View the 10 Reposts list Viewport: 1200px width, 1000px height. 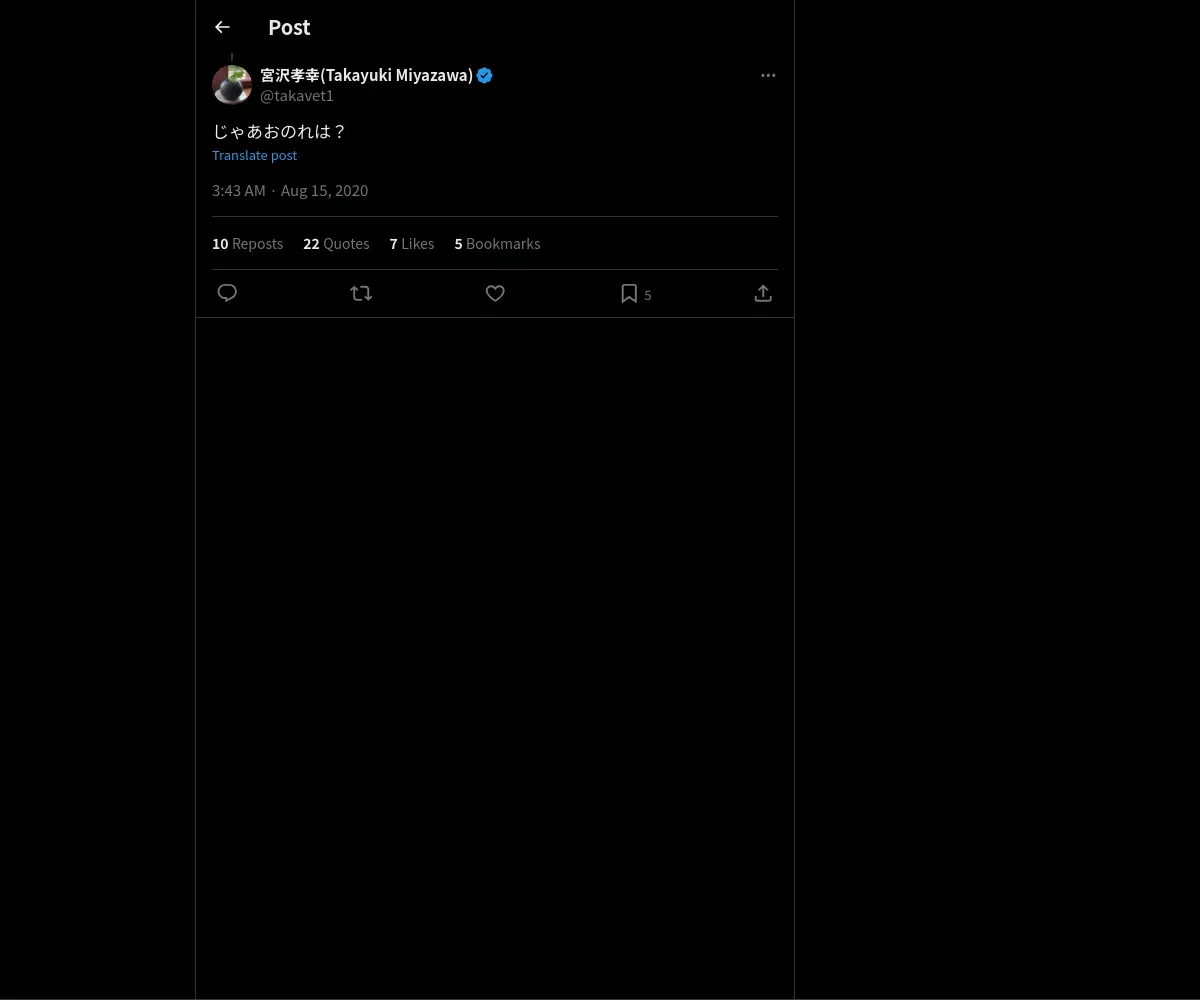coord(247,243)
